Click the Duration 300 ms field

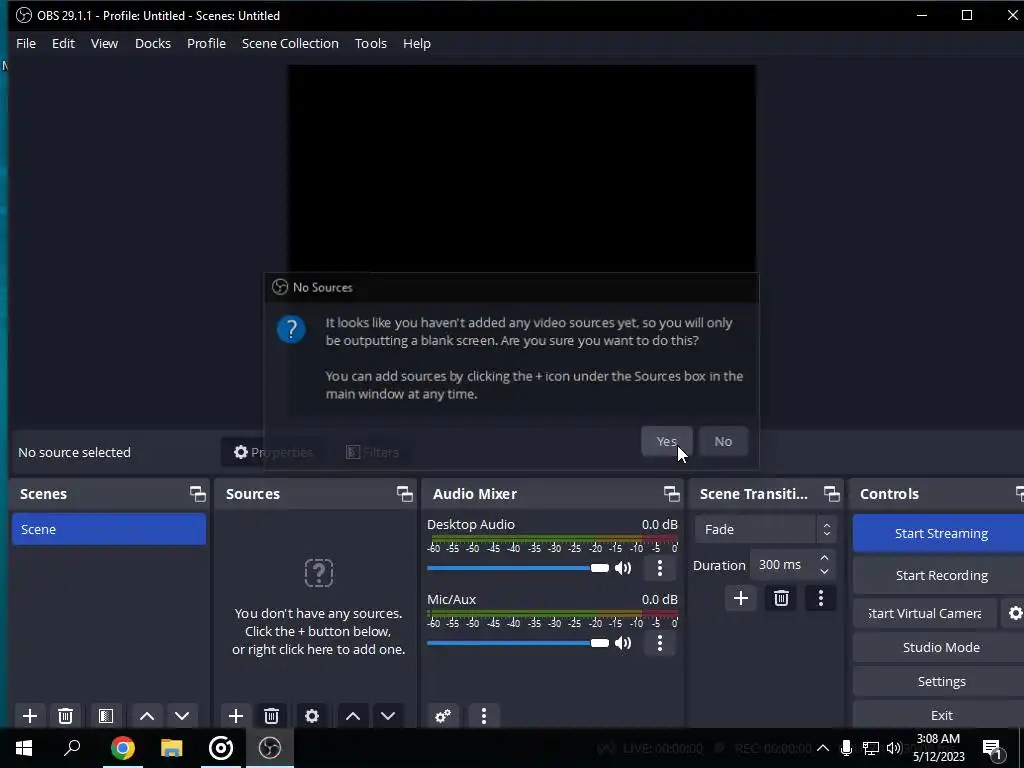pos(783,565)
